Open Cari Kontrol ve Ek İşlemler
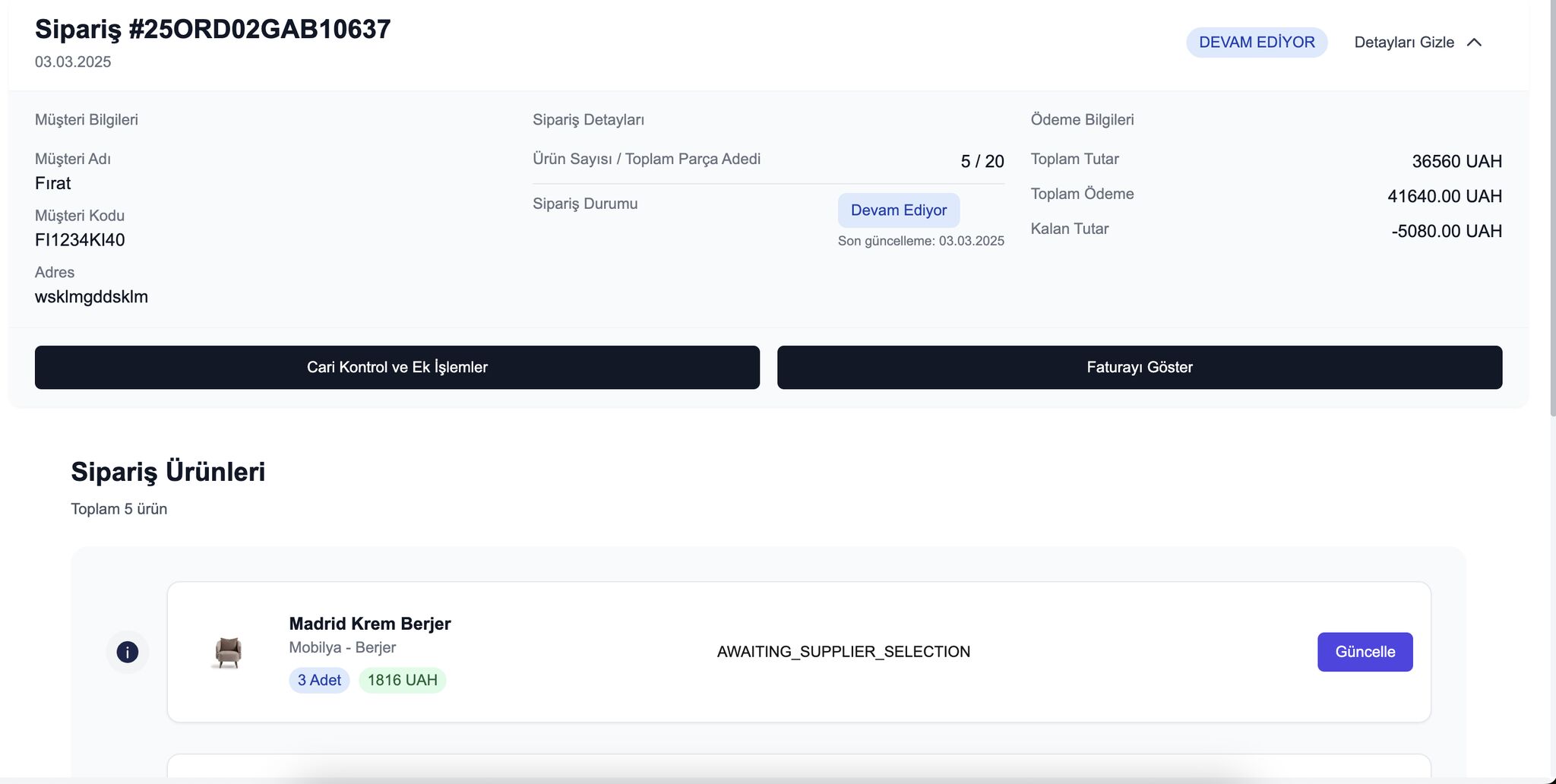 tap(397, 368)
